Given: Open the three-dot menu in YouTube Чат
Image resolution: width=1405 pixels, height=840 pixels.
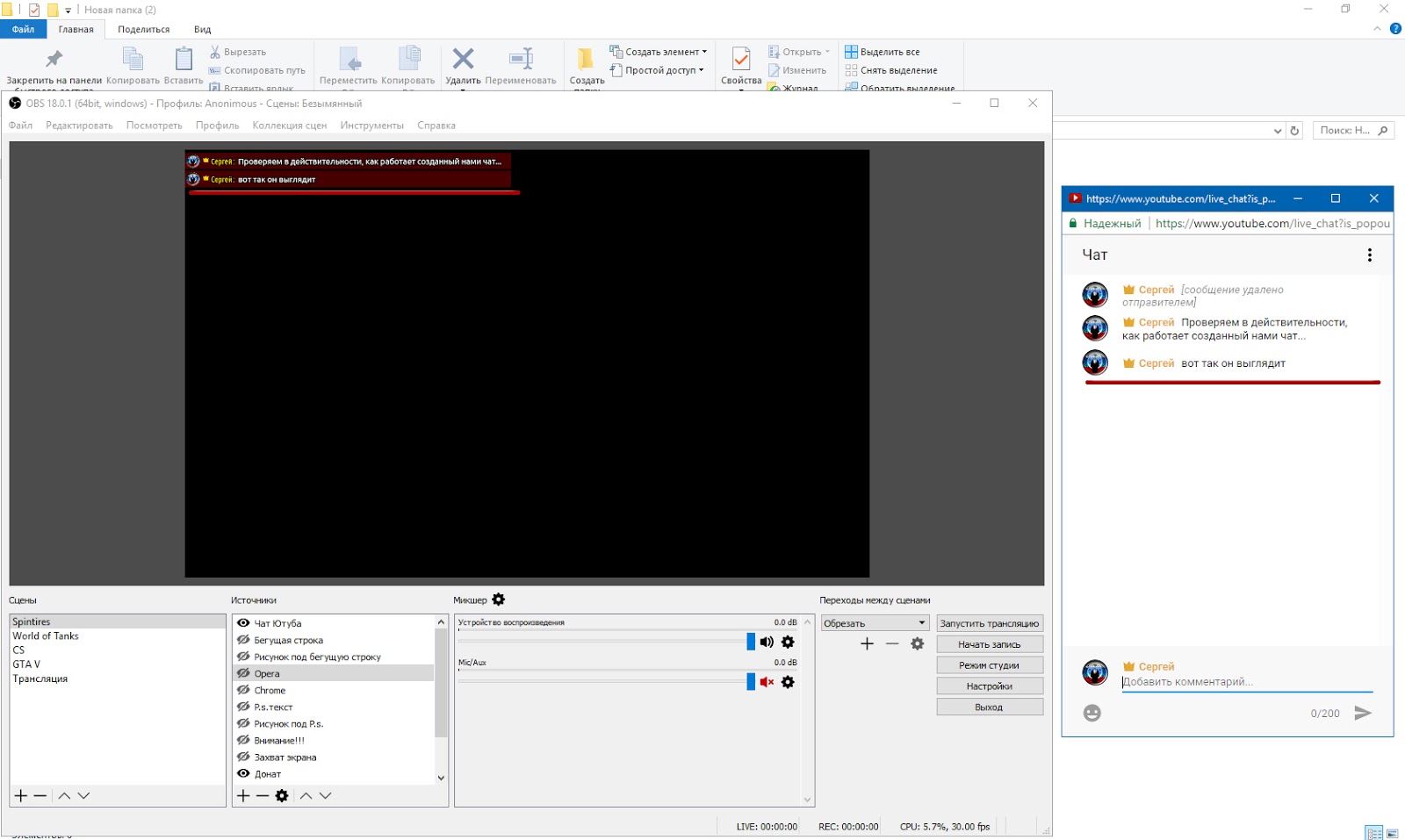Looking at the screenshot, I should coord(1369,255).
